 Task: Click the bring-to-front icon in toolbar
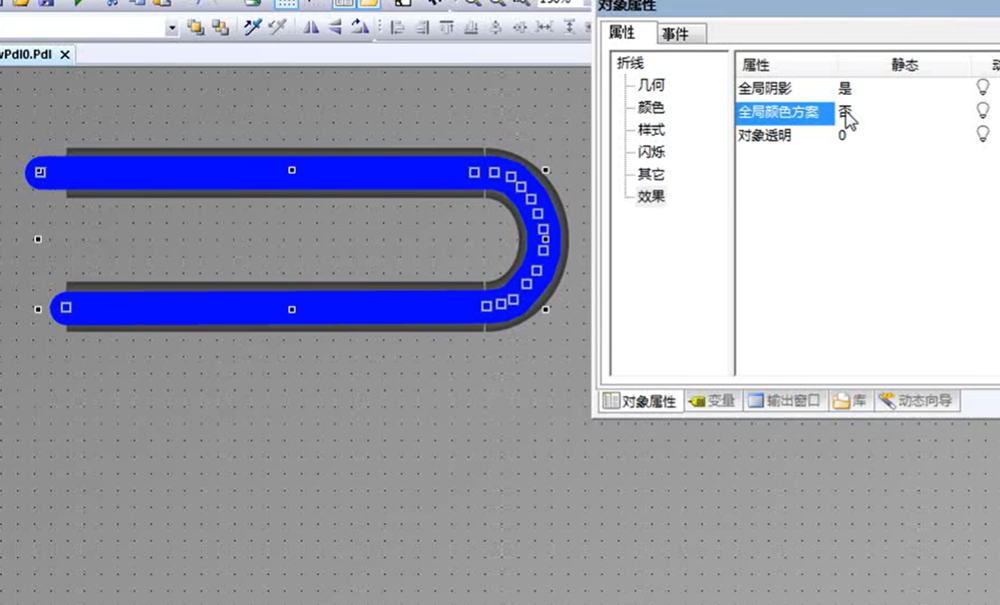coord(196,28)
